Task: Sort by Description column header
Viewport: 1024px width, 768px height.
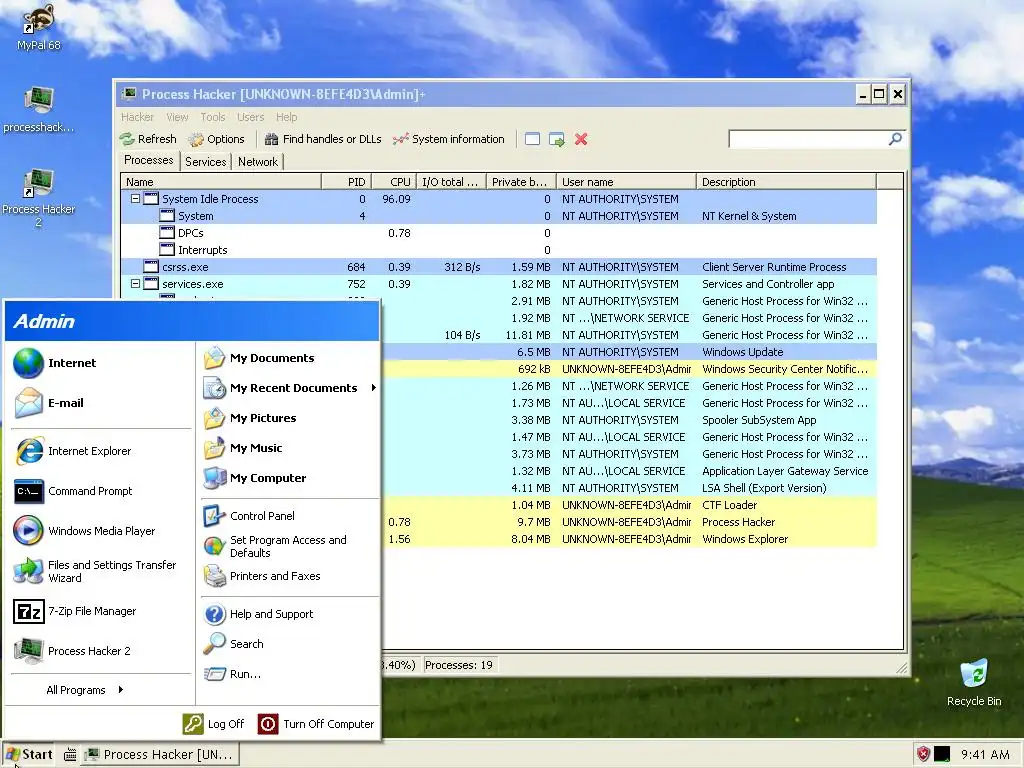Action: 786,182
